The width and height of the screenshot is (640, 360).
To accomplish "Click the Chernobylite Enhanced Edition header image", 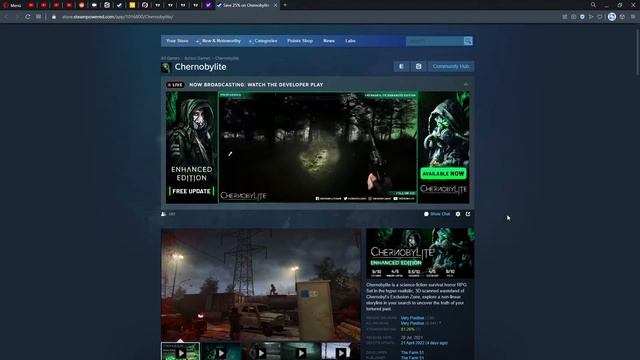I will point(420,253).
